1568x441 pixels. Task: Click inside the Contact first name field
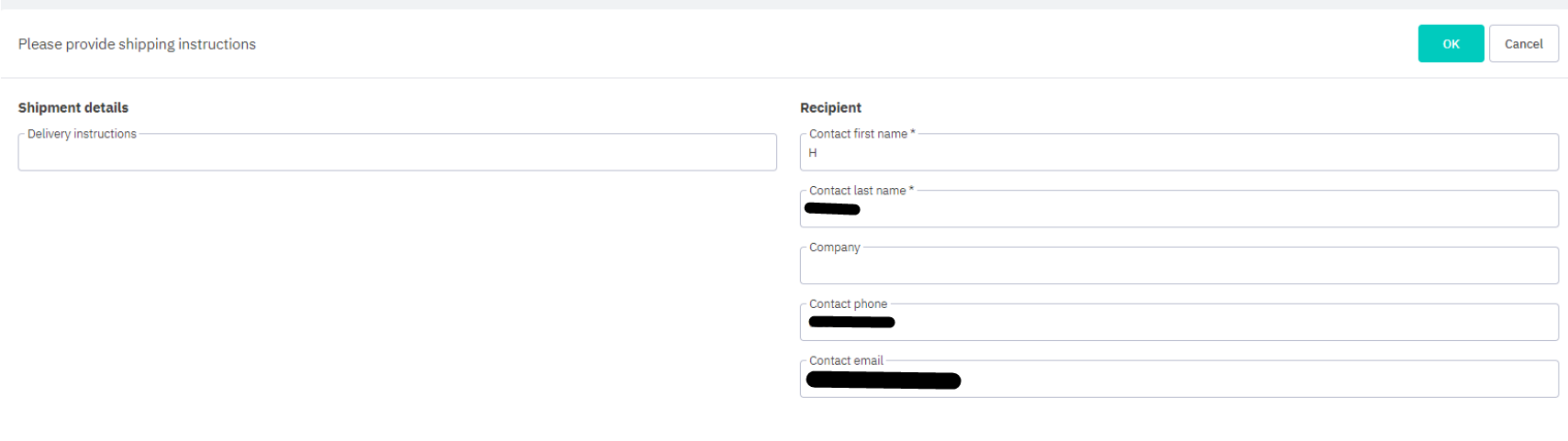pos(1178,154)
